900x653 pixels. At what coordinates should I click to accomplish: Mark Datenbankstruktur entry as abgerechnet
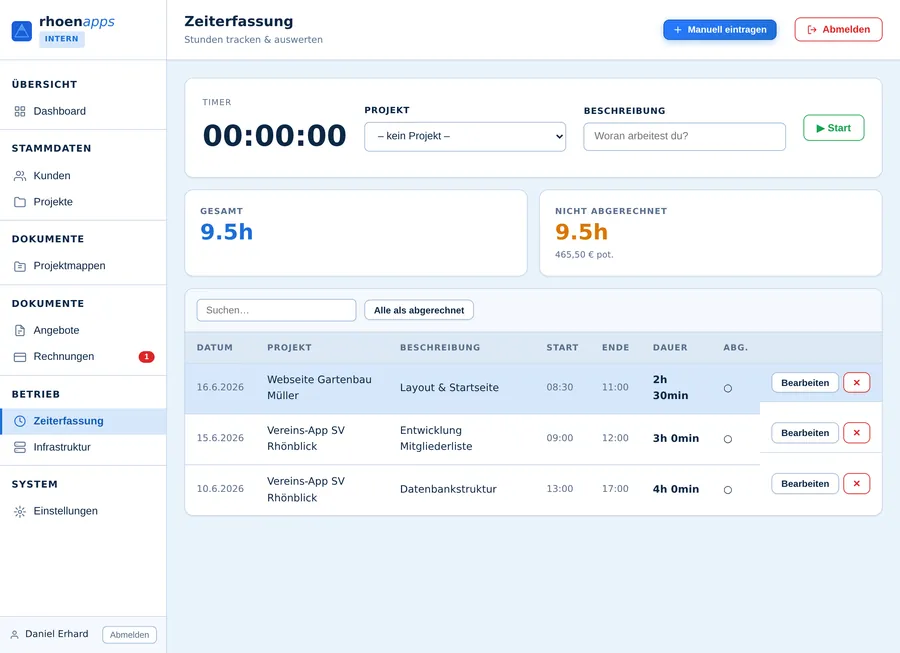(728, 490)
